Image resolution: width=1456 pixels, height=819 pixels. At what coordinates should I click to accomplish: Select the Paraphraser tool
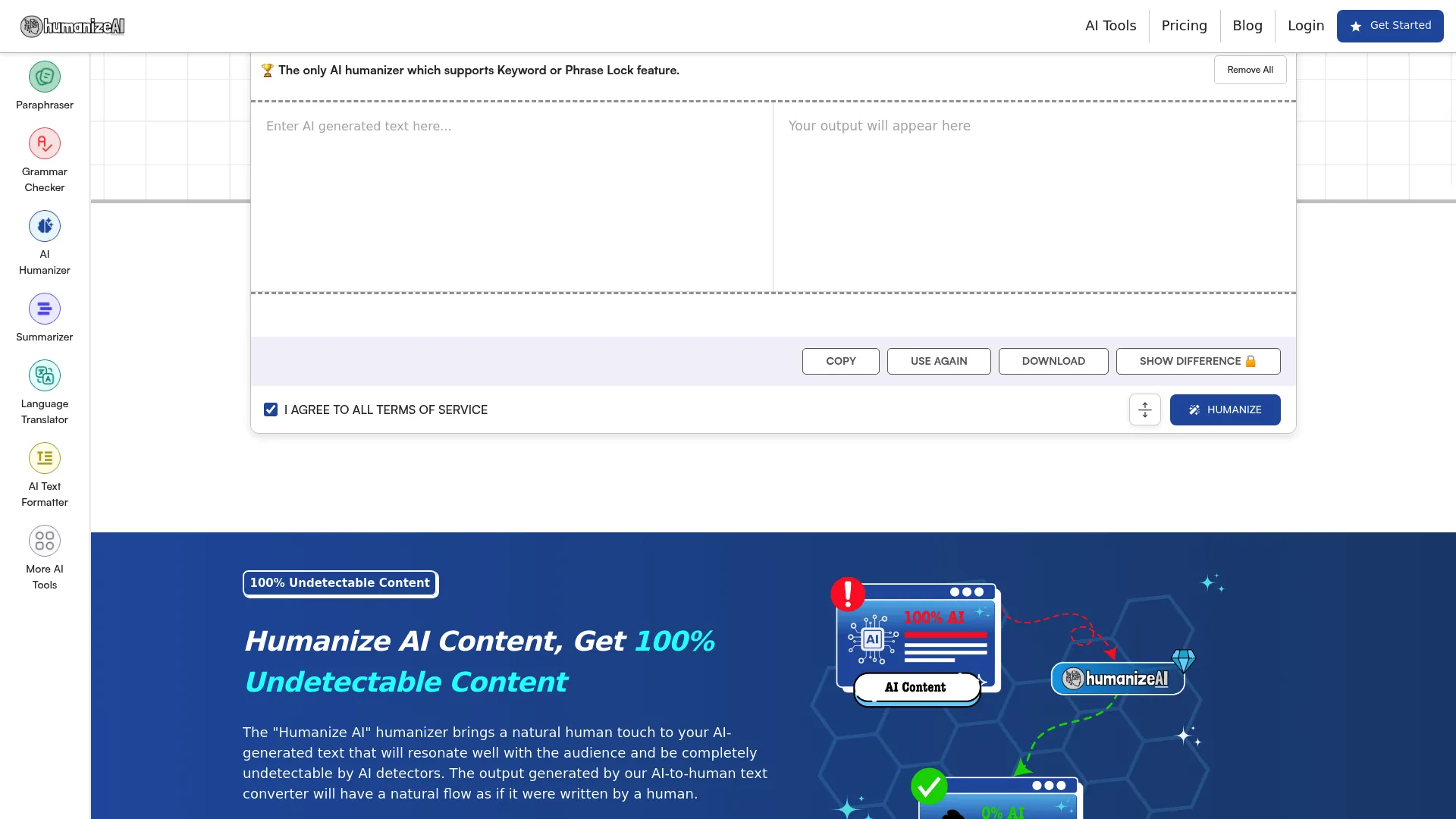(44, 85)
